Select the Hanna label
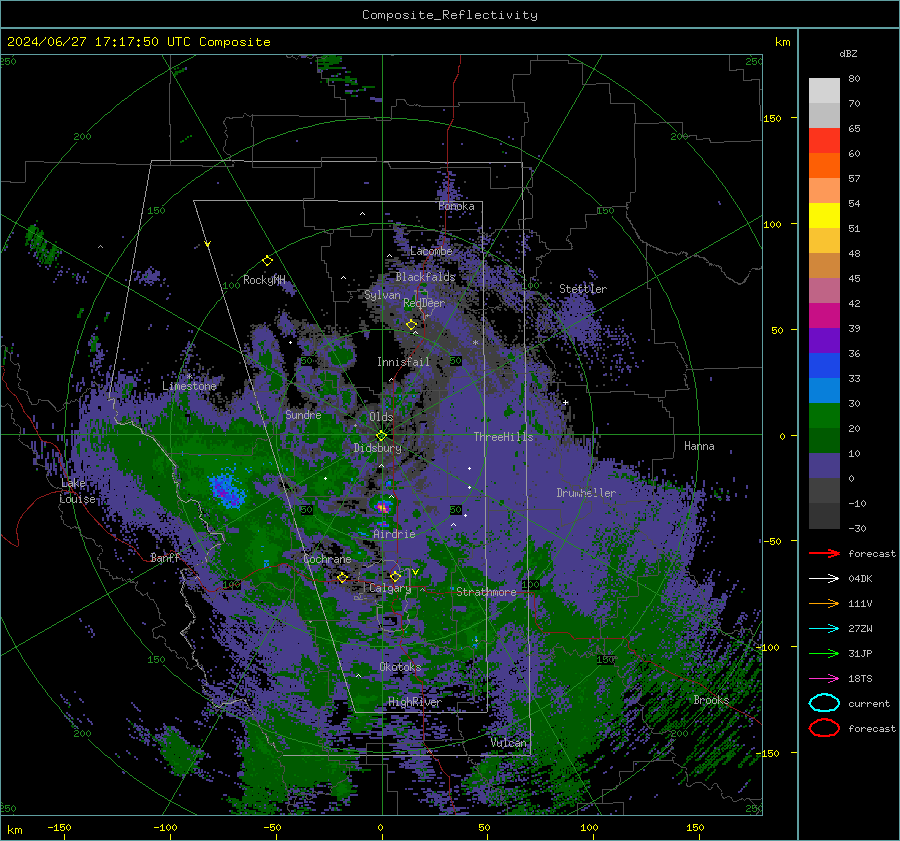Viewport: 900px width, 841px height. click(x=699, y=446)
